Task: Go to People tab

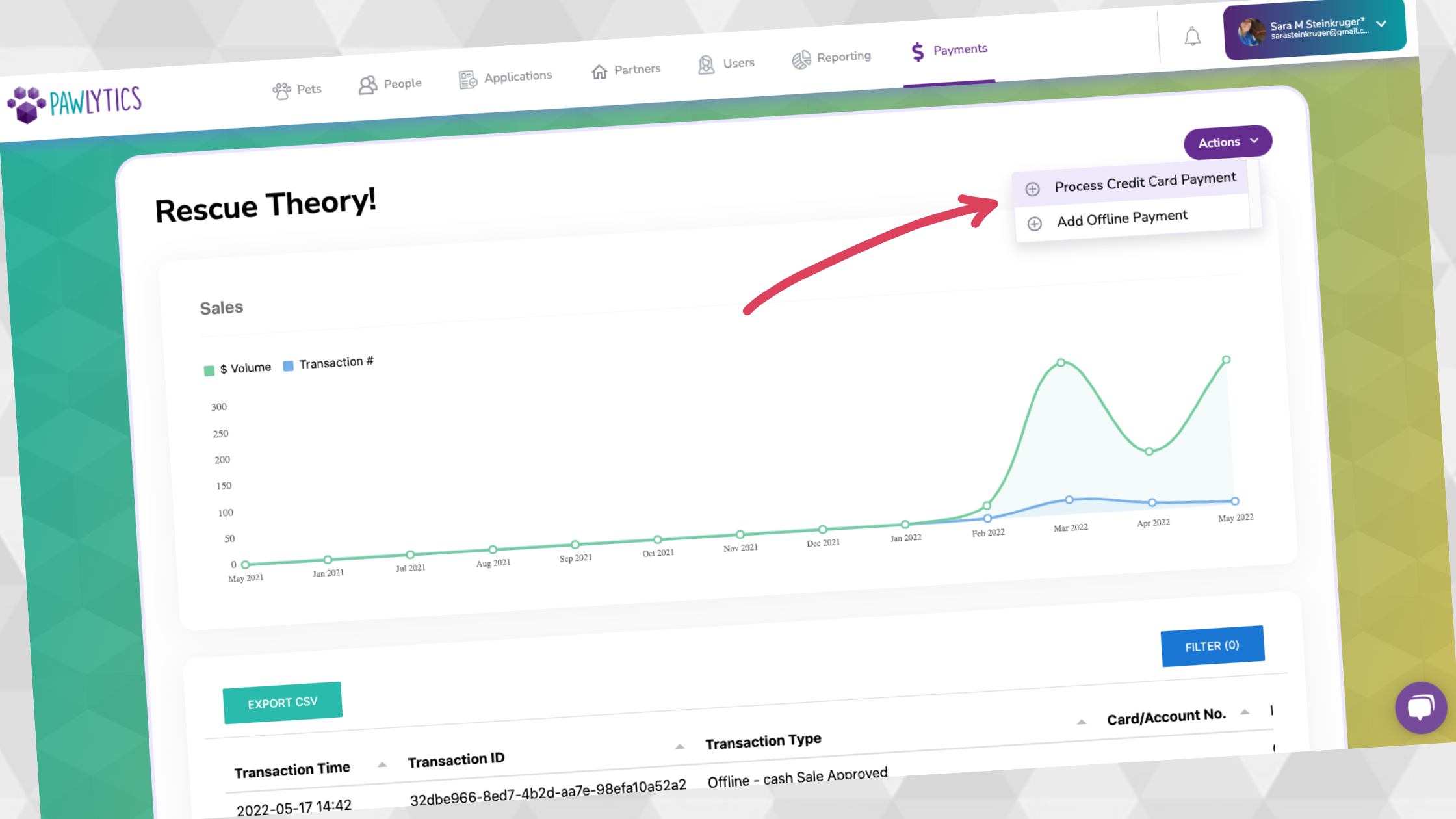Action: (390, 84)
